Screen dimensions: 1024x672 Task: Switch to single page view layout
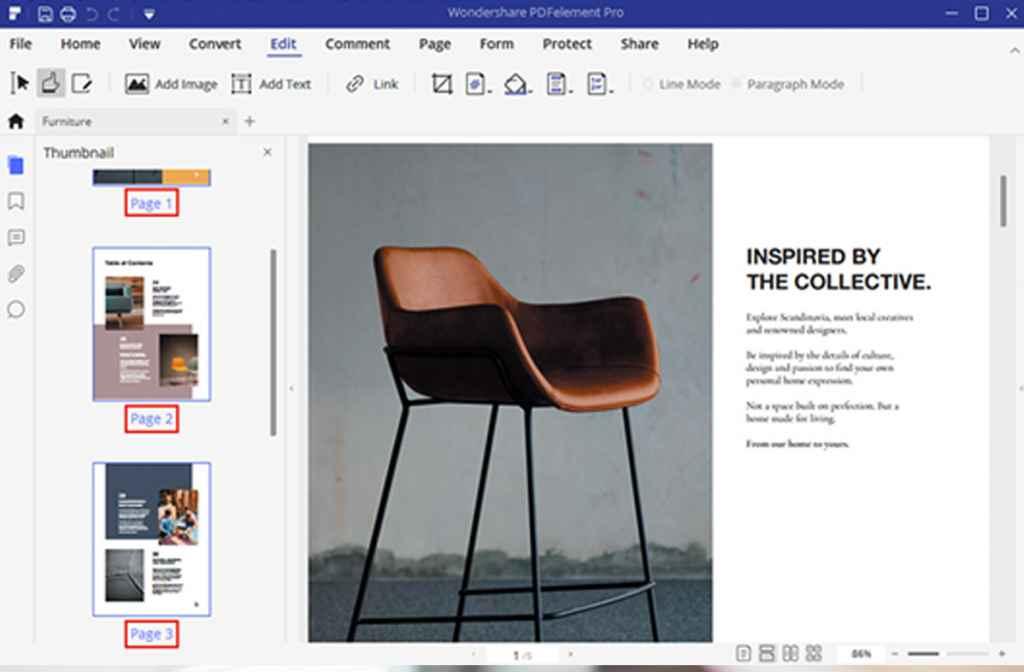[743, 653]
